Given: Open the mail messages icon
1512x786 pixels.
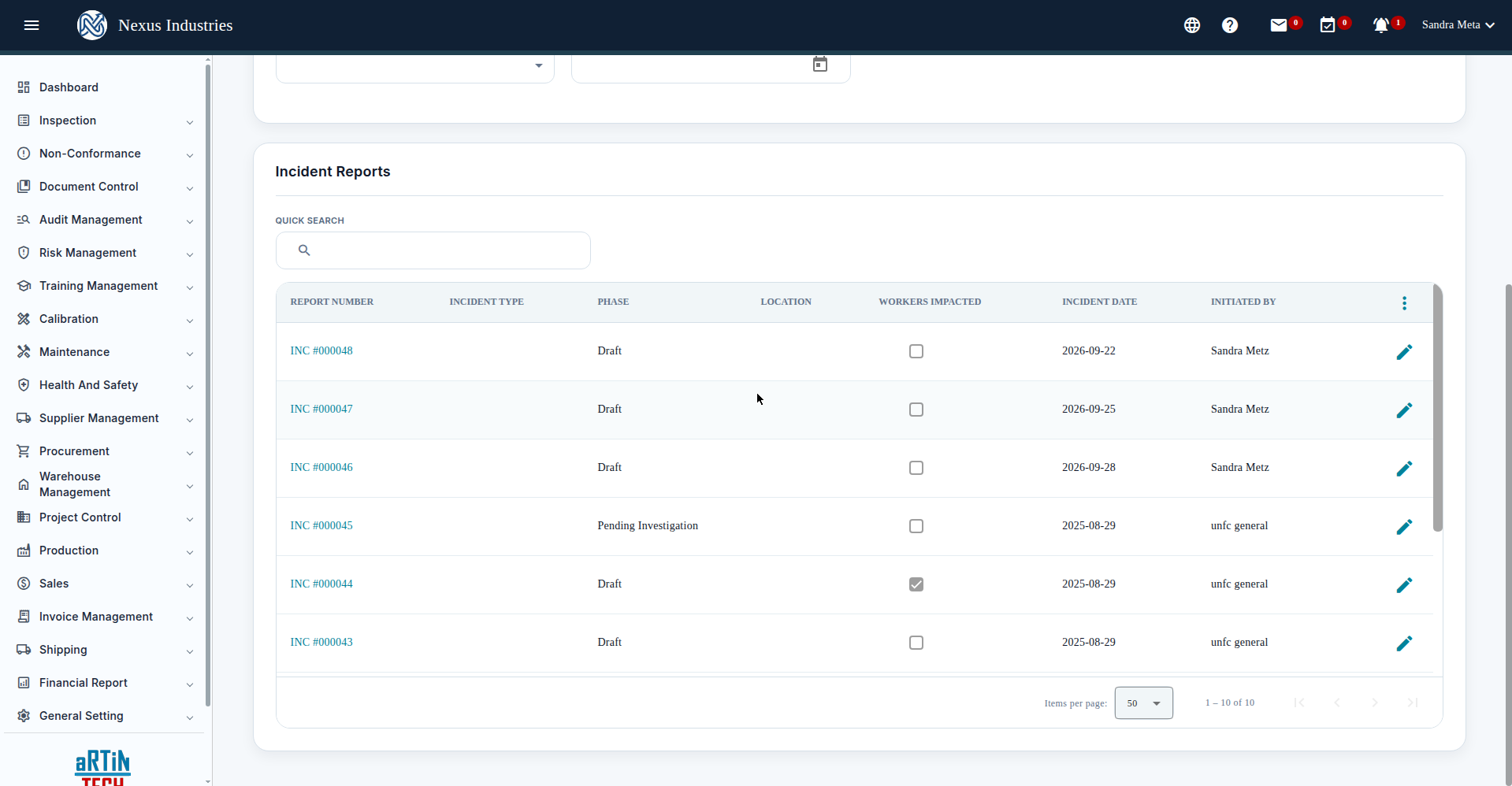Looking at the screenshot, I should (1279, 25).
